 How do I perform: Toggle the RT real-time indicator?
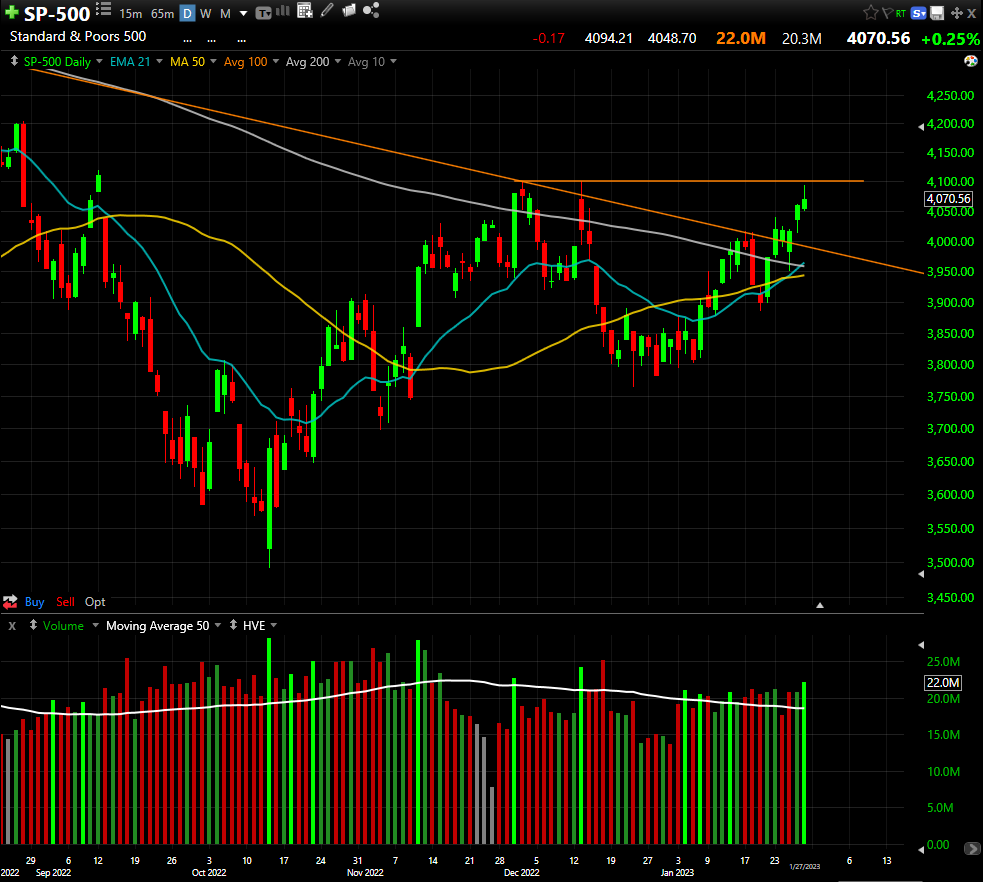(x=901, y=13)
